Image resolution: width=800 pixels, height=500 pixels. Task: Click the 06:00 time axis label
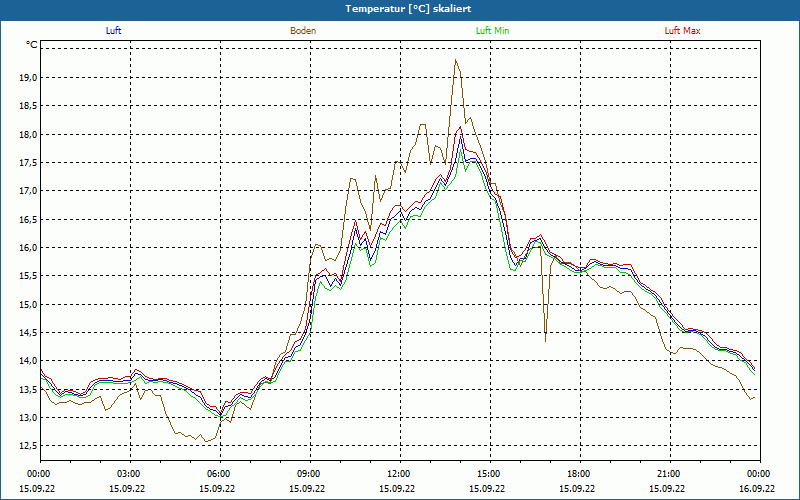(220, 474)
